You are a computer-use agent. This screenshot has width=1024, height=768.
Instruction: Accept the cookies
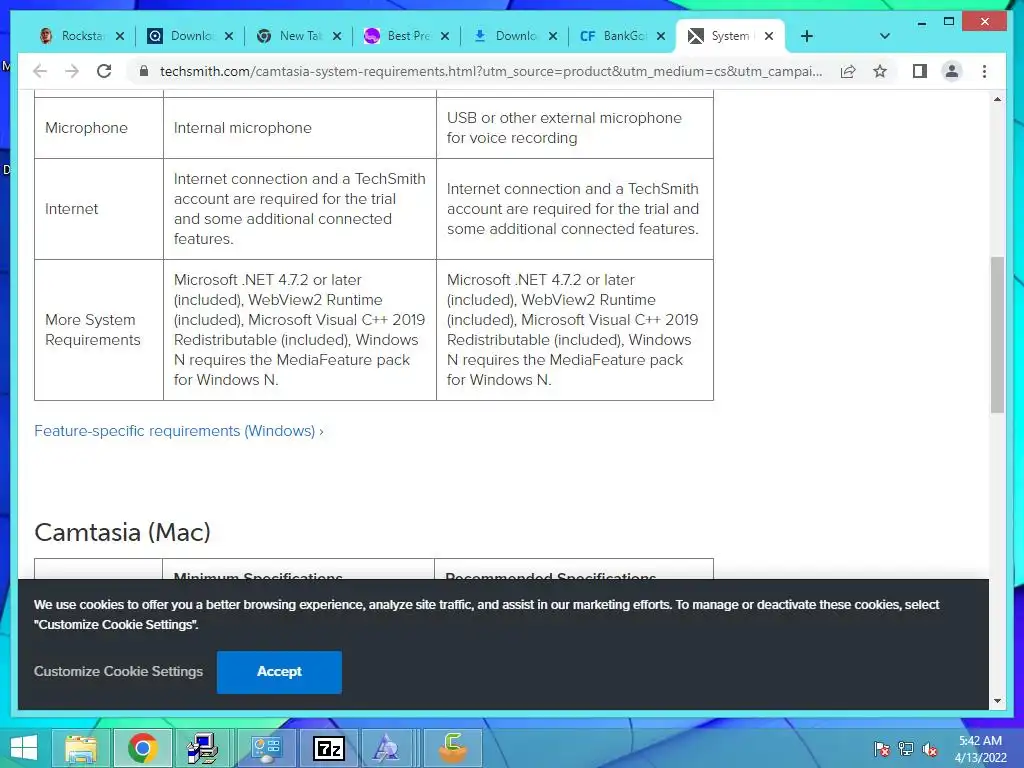[x=279, y=672]
